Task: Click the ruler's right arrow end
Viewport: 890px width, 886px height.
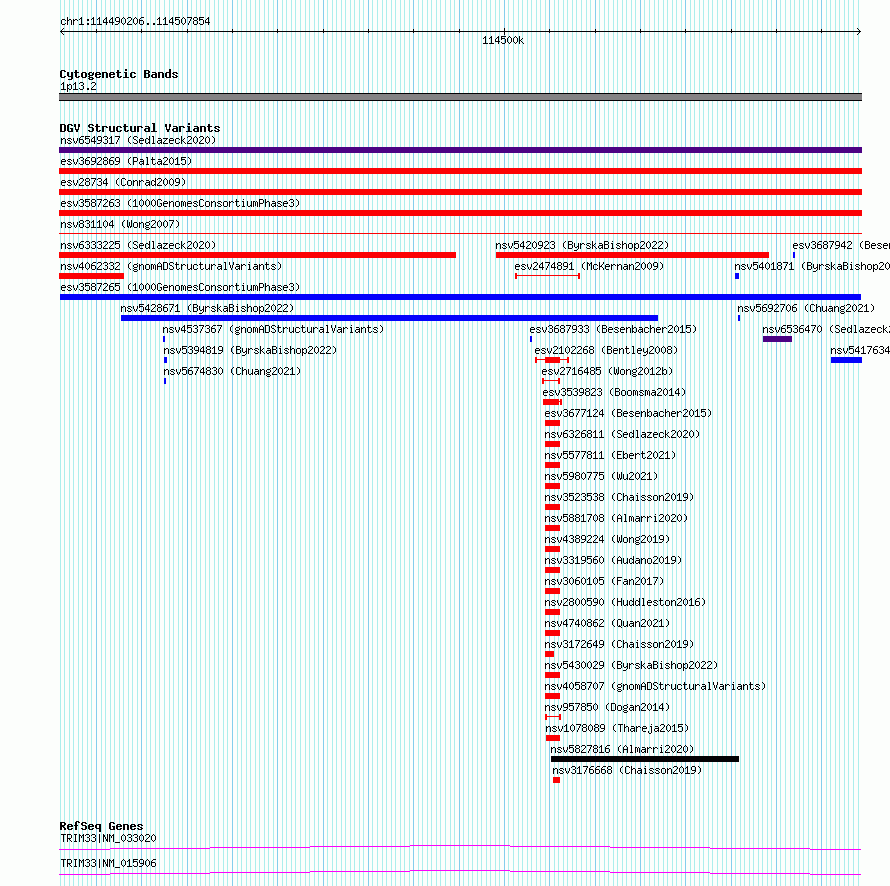Action: click(x=859, y=32)
